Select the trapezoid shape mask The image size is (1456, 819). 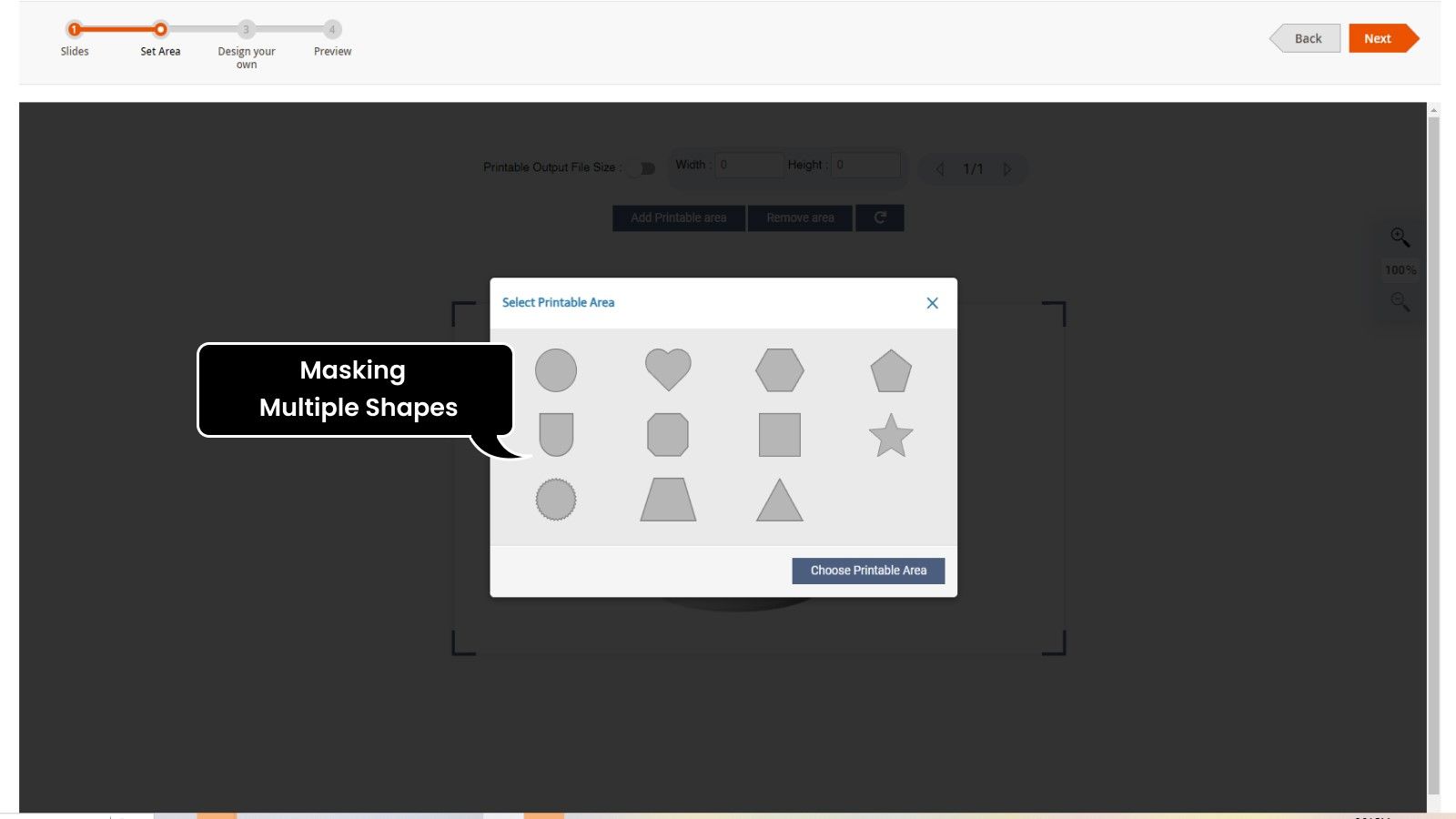(x=668, y=500)
